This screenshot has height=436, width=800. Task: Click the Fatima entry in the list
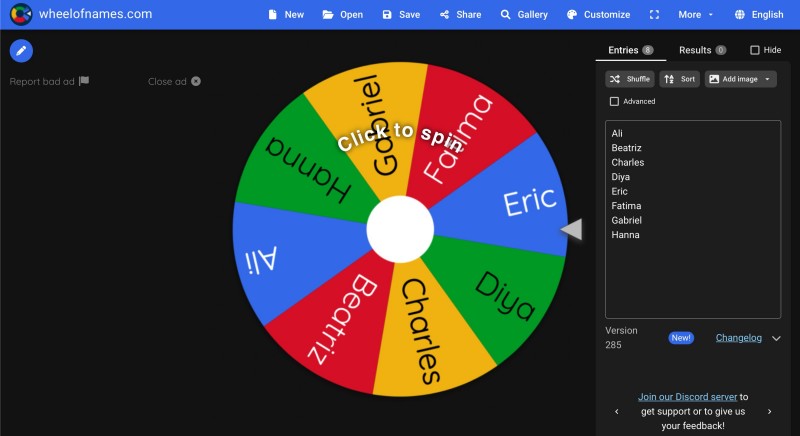click(x=626, y=206)
